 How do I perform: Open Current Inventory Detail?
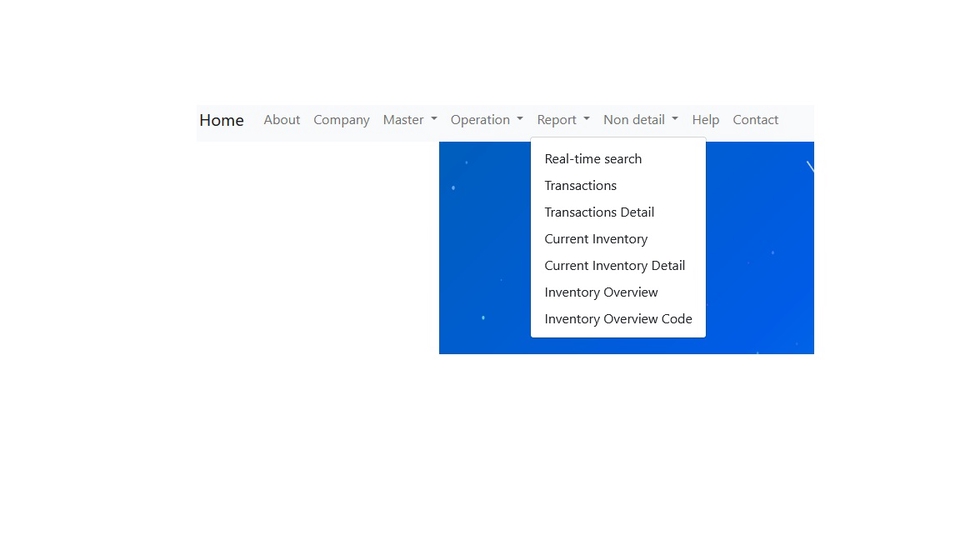tap(614, 266)
